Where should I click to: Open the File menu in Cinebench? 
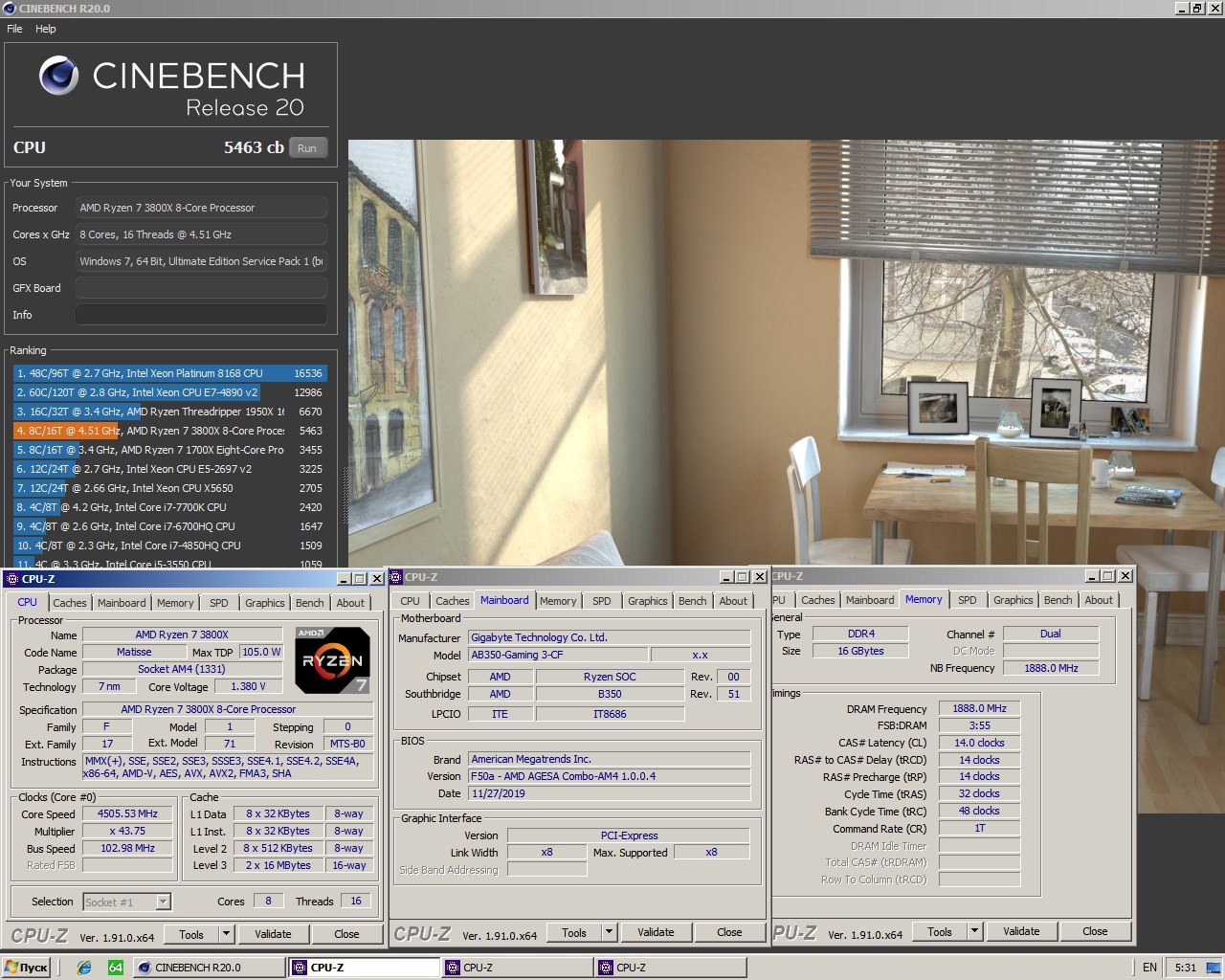point(14,29)
